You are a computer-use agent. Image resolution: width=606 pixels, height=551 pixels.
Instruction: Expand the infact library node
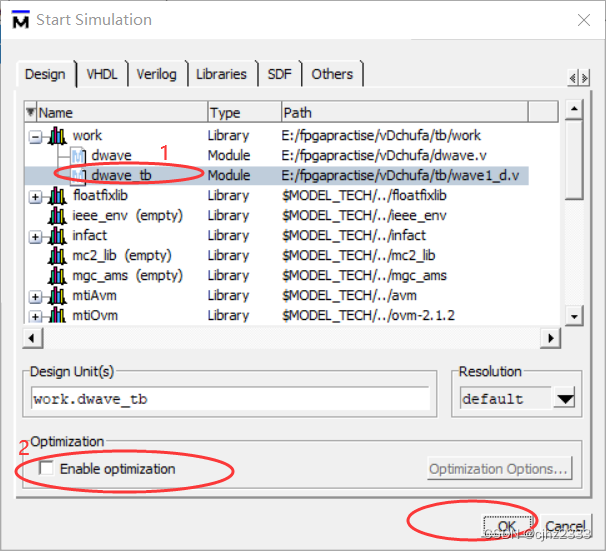(35, 237)
